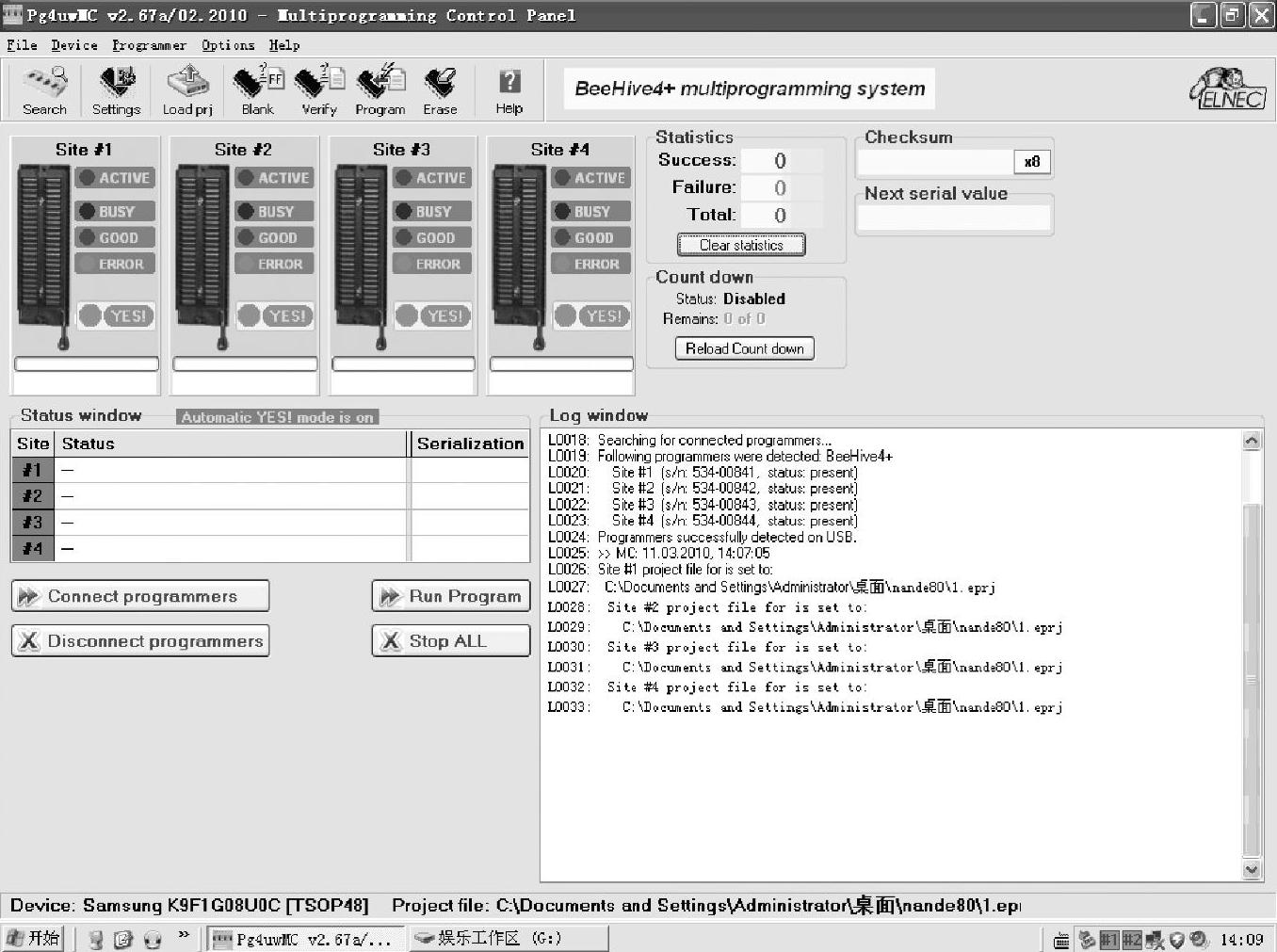
Task: Click the Load prj toolbar icon
Action: coord(187,91)
